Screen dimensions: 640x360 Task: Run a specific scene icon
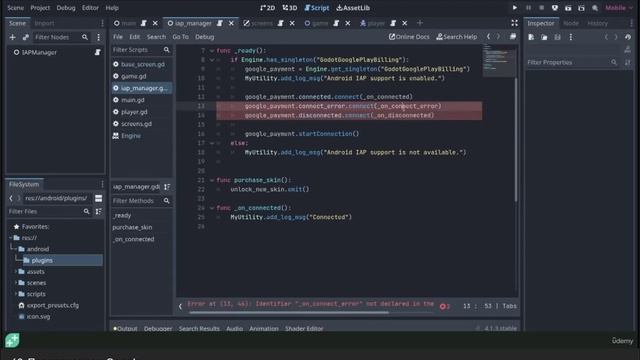pyautogui.click(x=582, y=8)
